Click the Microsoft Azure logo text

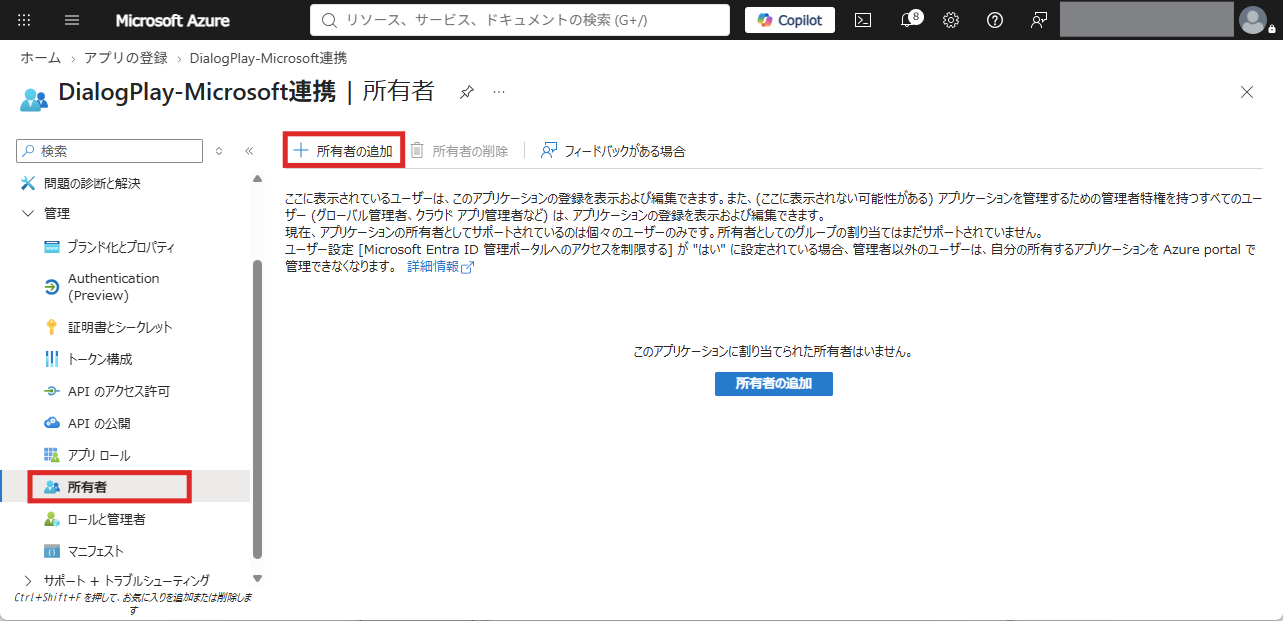(x=172, y=20)
